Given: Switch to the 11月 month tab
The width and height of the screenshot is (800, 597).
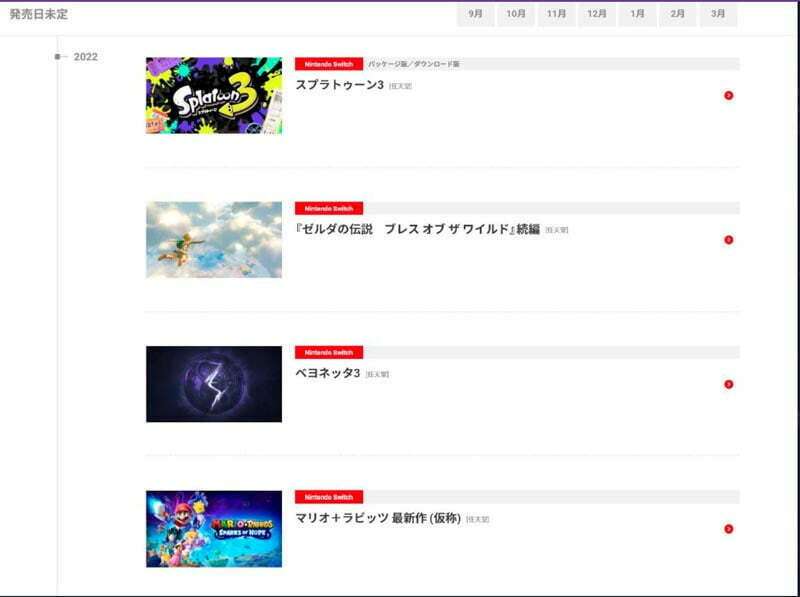Looking at the screenshot, I should pos(556,14).
